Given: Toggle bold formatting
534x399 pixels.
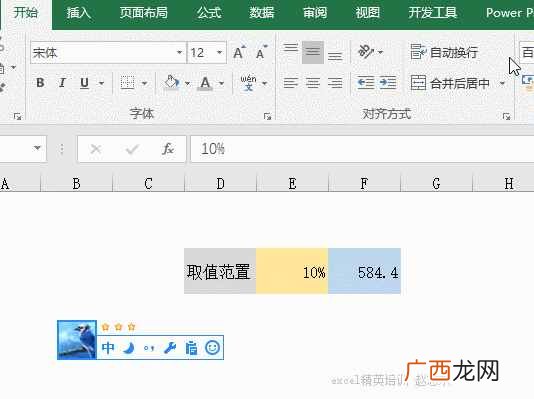Looking at the screenshot, I should click(x=40, y=83).
